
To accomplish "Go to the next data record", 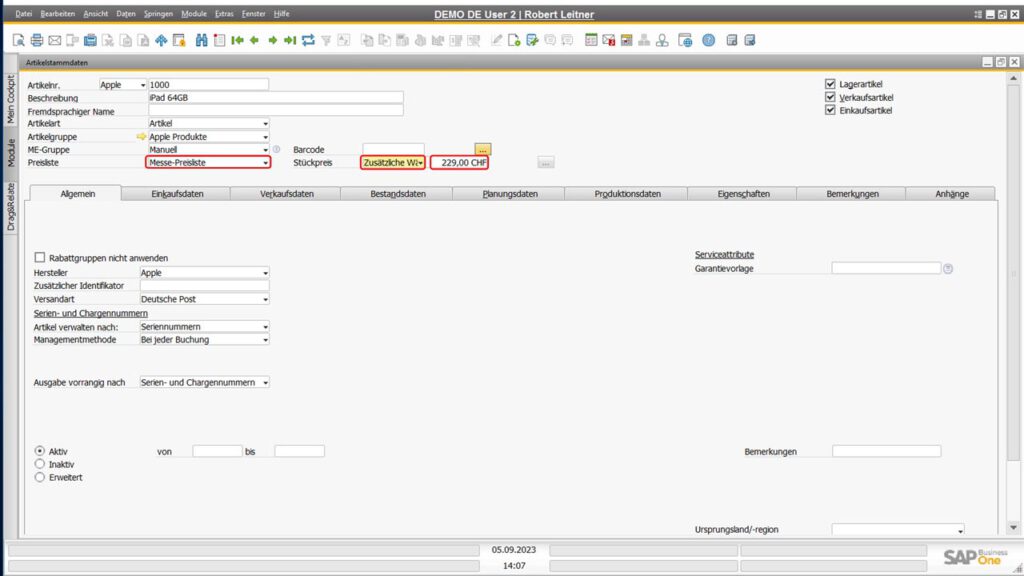I will coord(272,40).
